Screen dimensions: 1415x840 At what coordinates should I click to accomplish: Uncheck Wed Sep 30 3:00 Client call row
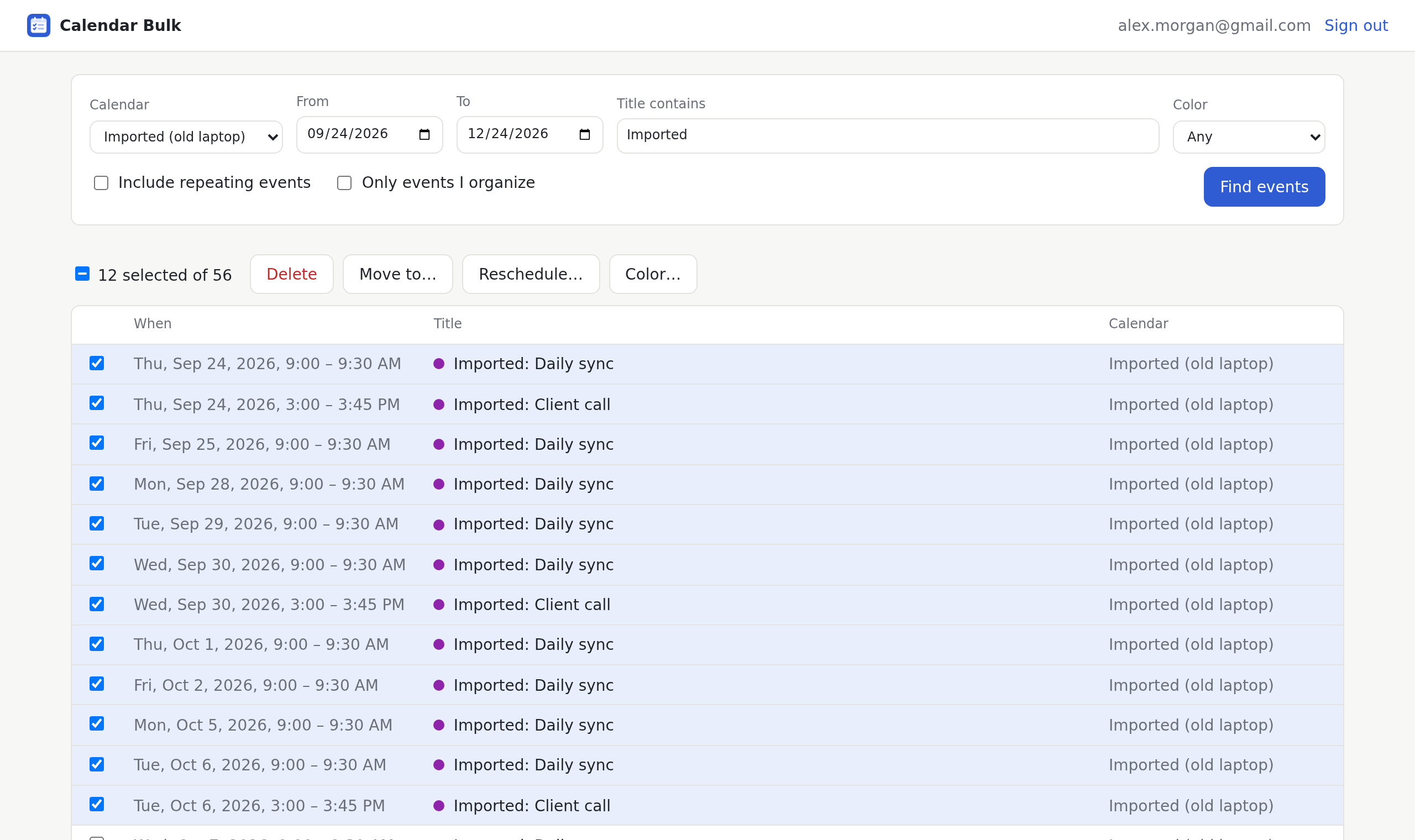(x=97, y=605)
